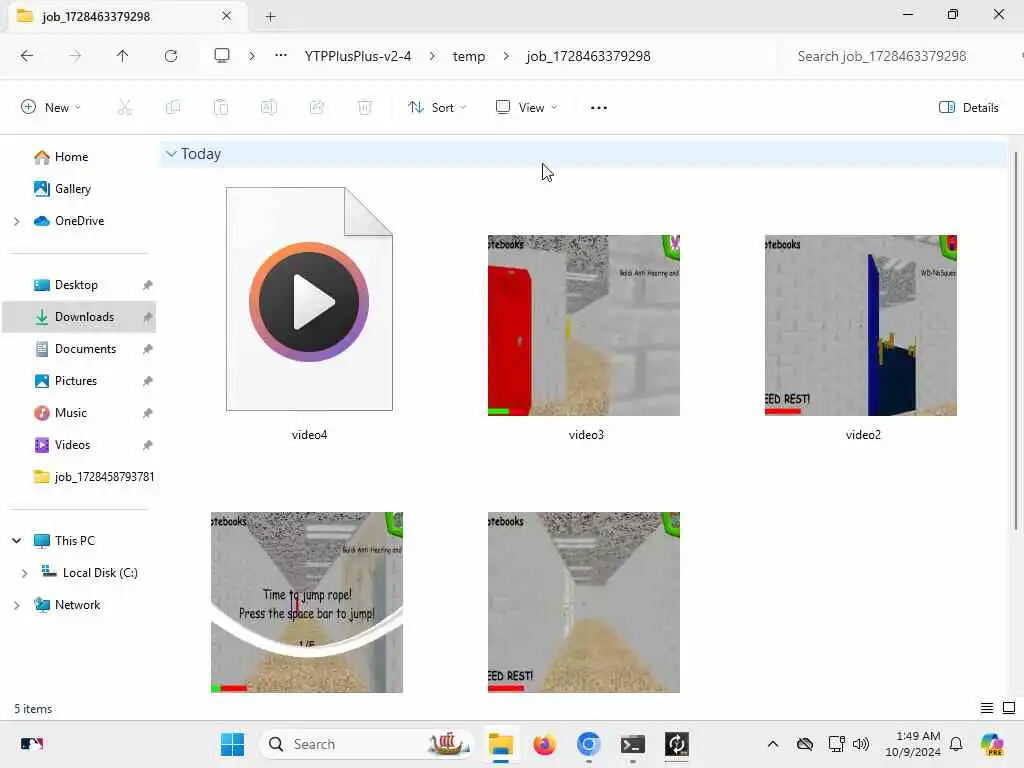The width and height of the screenshot is (1024, 768).
Task: Expand the OneDrive tree node
Action: (x=16, y=221)
